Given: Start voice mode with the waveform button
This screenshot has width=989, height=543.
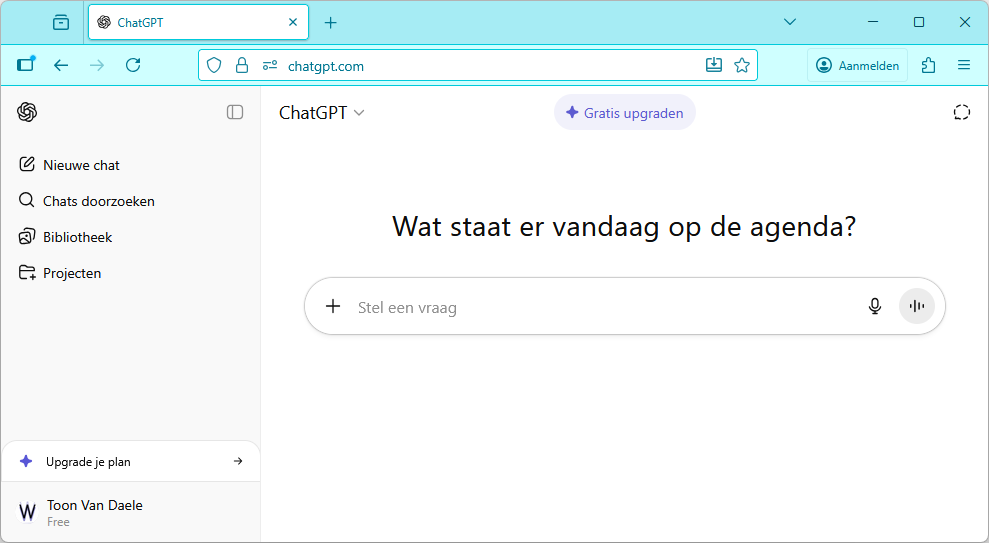Looking at the screenshot, I should click(x=916, y=307).
